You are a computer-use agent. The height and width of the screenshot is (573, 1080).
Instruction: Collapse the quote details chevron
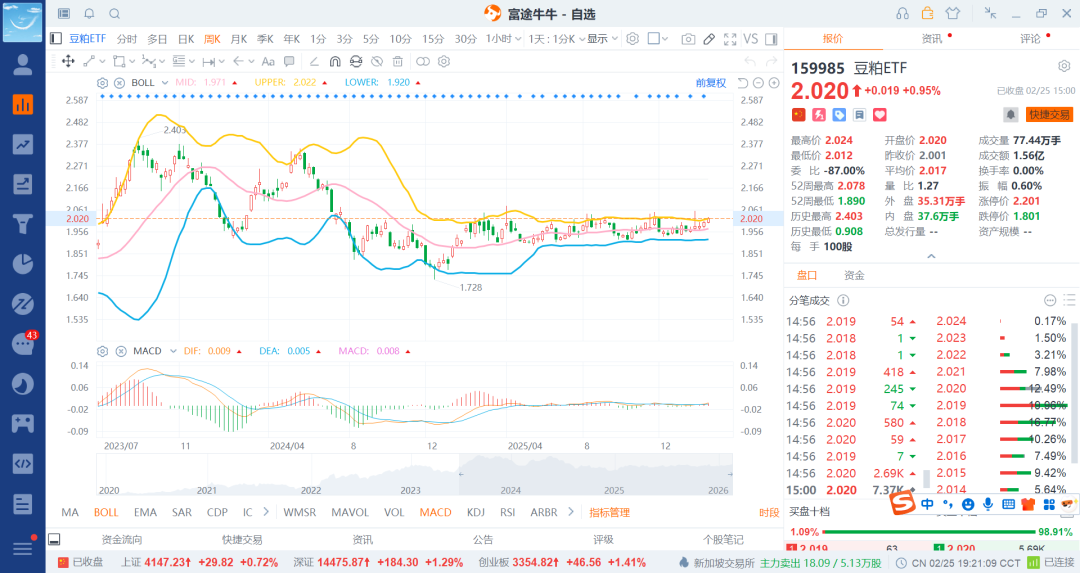(931, 256)
